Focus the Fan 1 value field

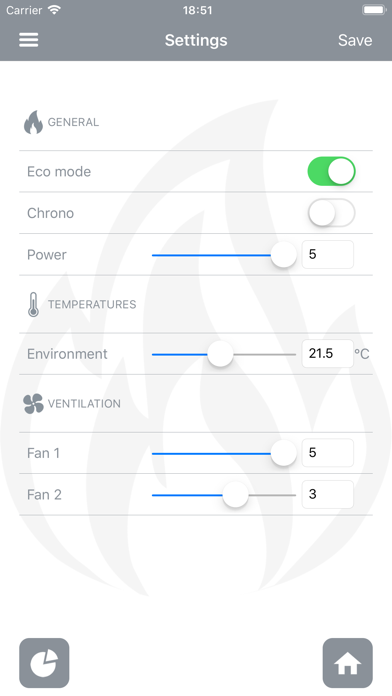coord(328,453)
